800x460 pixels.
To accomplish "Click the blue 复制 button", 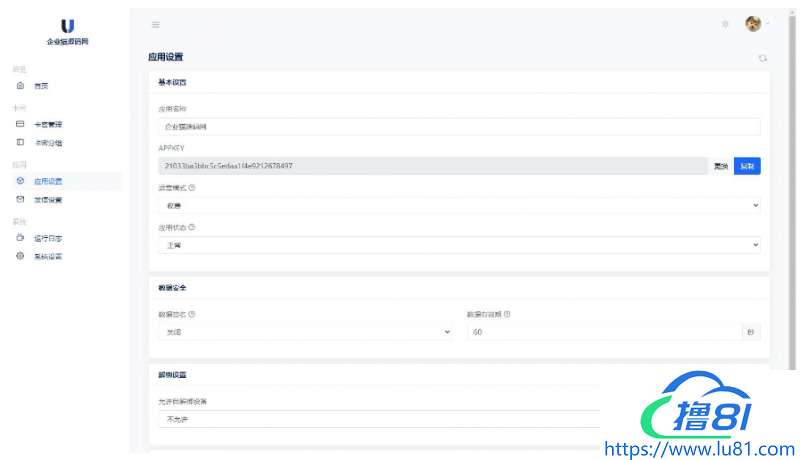I will (747, 166).
